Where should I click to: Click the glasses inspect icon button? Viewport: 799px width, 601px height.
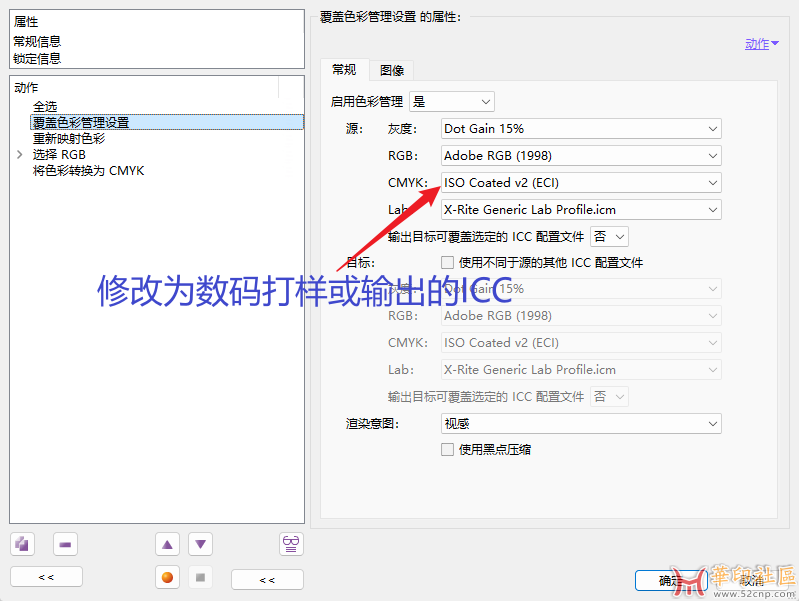(291, 544)
